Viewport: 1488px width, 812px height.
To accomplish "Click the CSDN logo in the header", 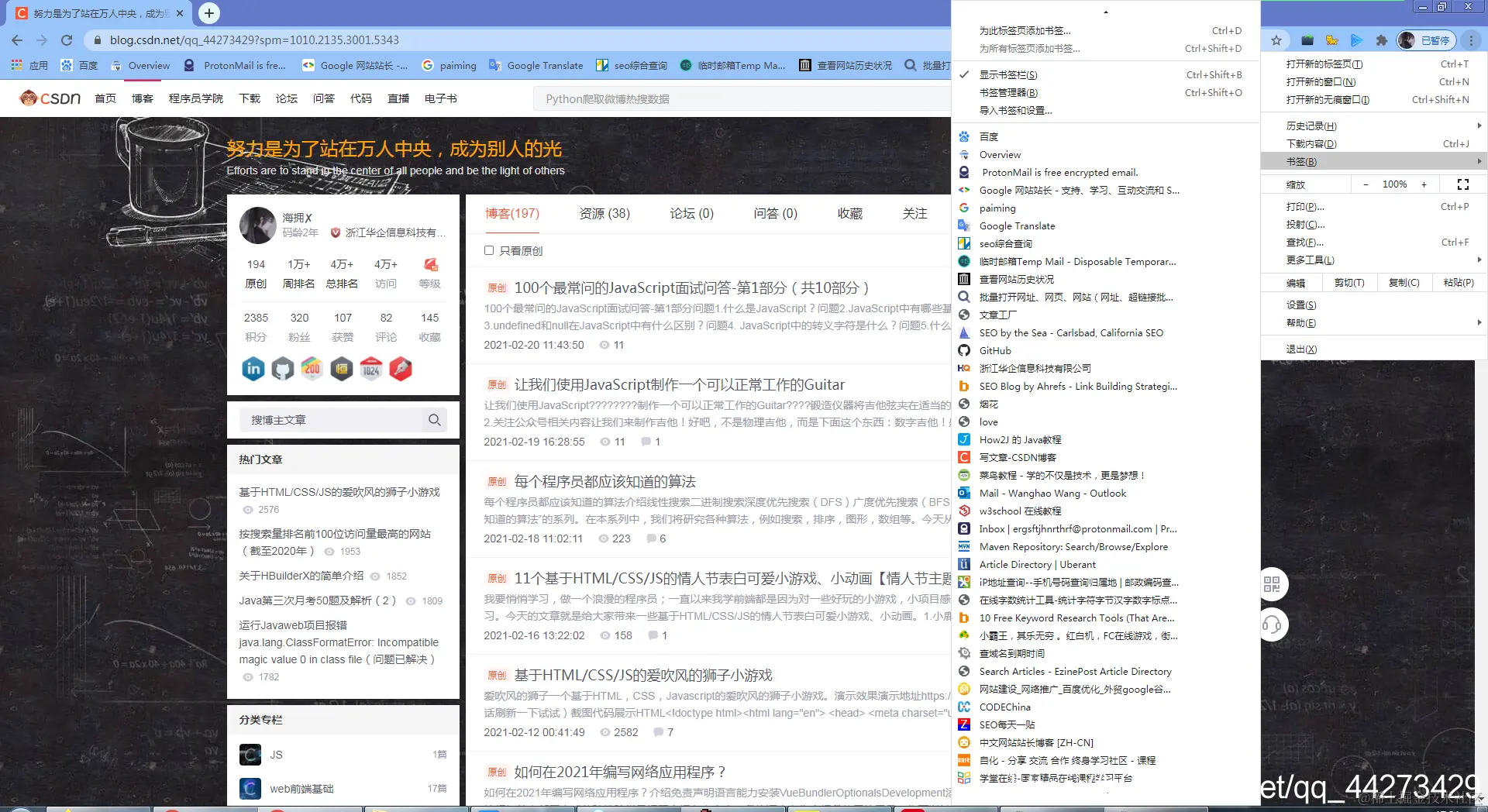I will coord(50,98).
